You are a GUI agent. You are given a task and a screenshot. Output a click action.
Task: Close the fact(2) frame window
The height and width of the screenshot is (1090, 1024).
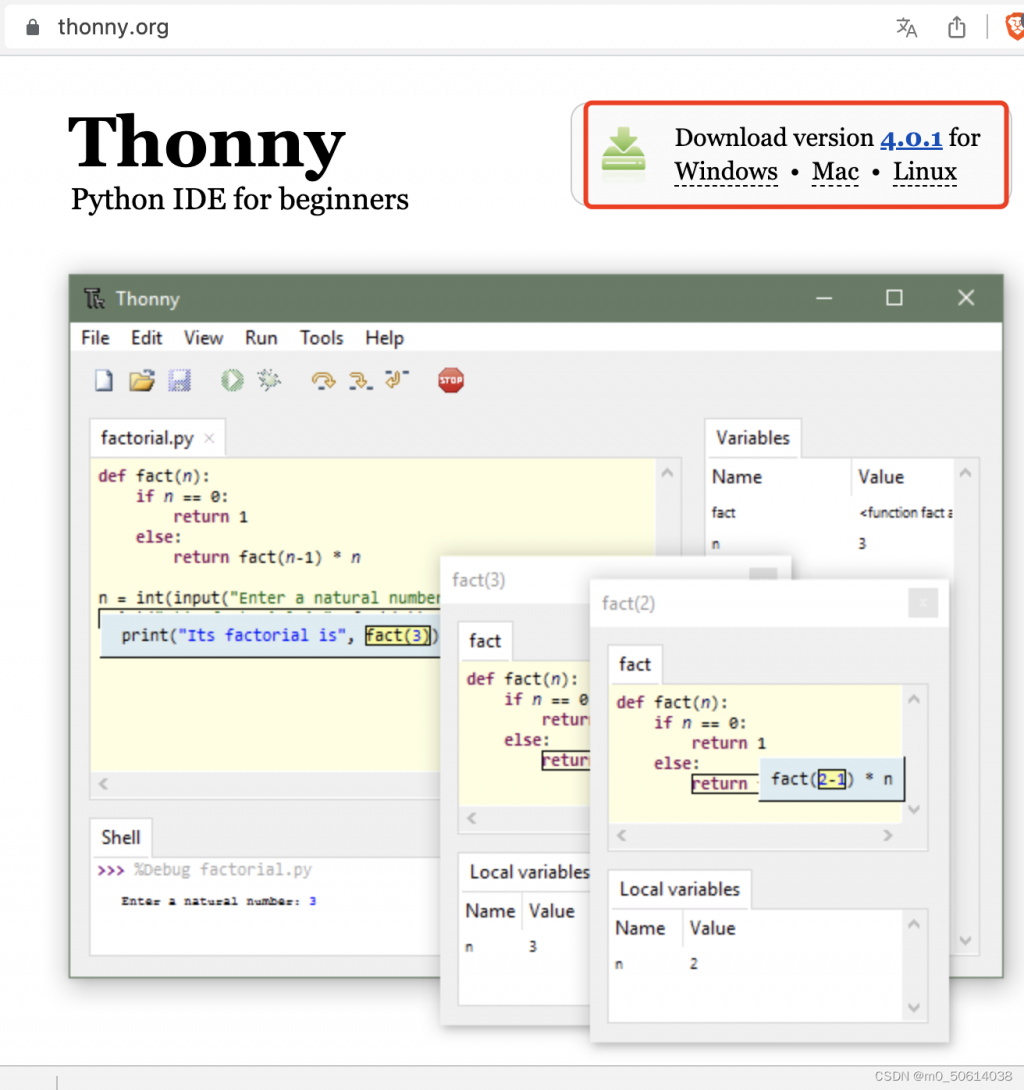point(923,603)
